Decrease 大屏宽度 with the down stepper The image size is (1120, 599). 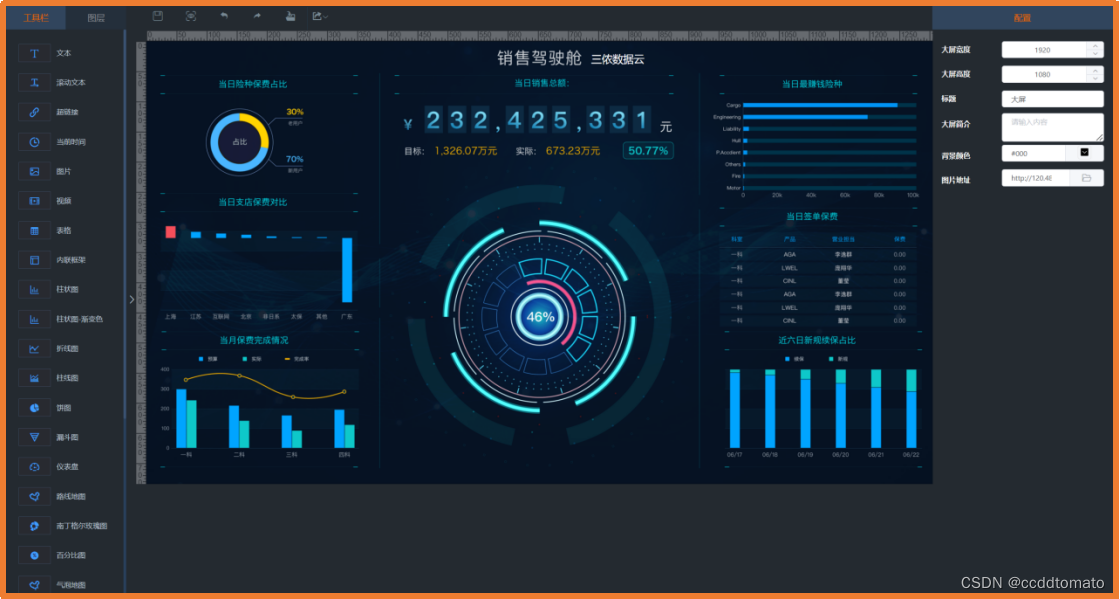click(1096, 54)
